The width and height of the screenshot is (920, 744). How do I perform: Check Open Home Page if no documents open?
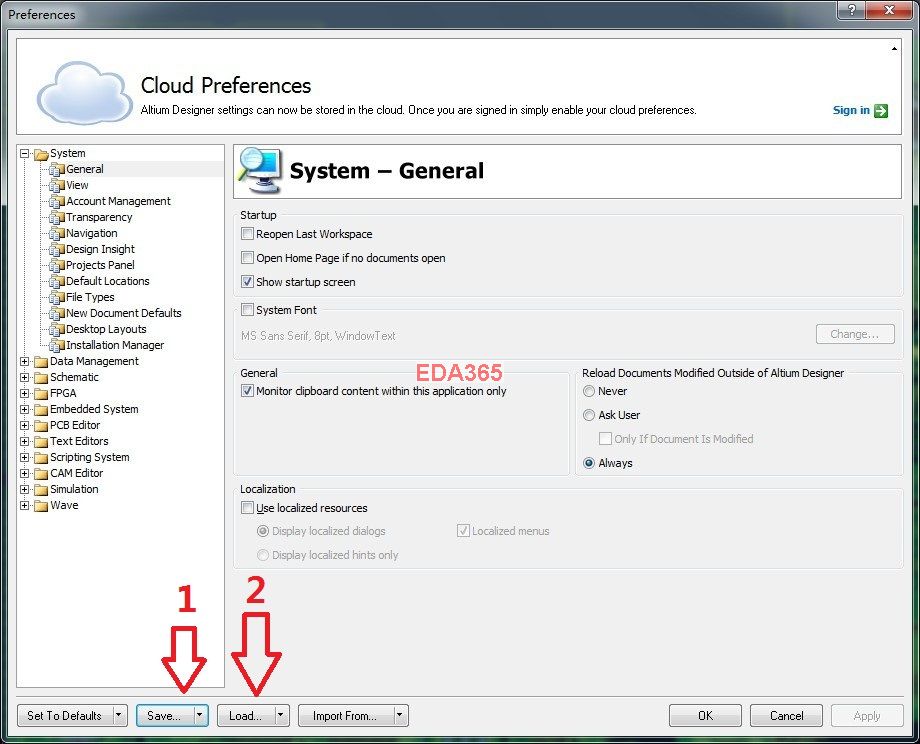coord(248,258)
